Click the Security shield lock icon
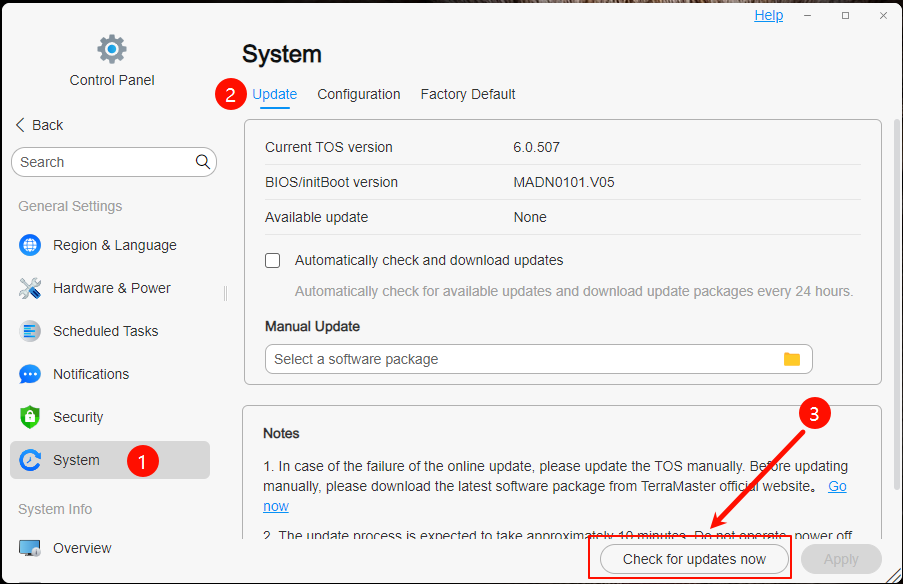 click(30, 417)
